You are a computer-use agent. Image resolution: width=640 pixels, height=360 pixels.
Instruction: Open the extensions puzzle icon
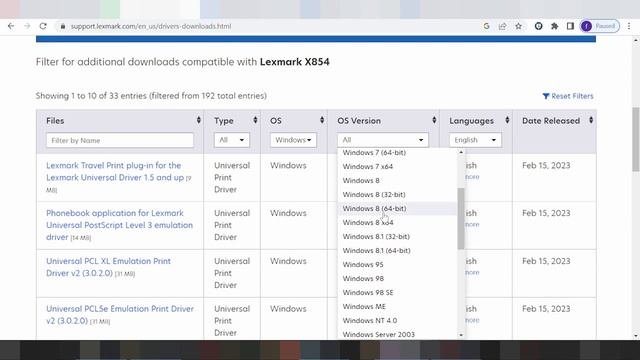(554, 26)
